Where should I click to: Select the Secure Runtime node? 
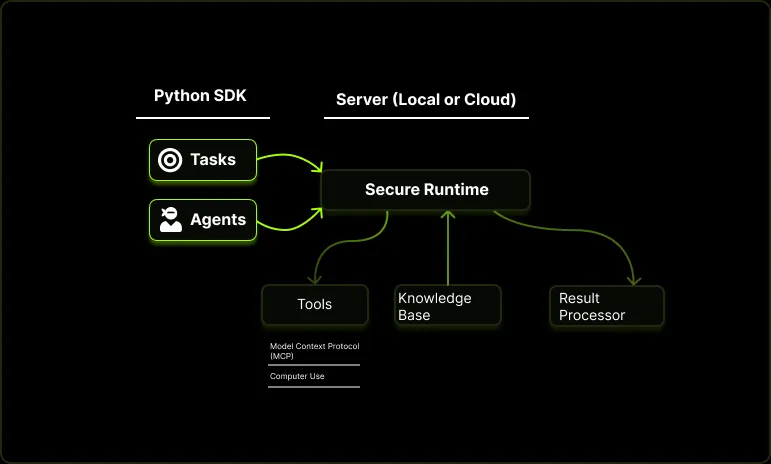[x=425, y=190]
